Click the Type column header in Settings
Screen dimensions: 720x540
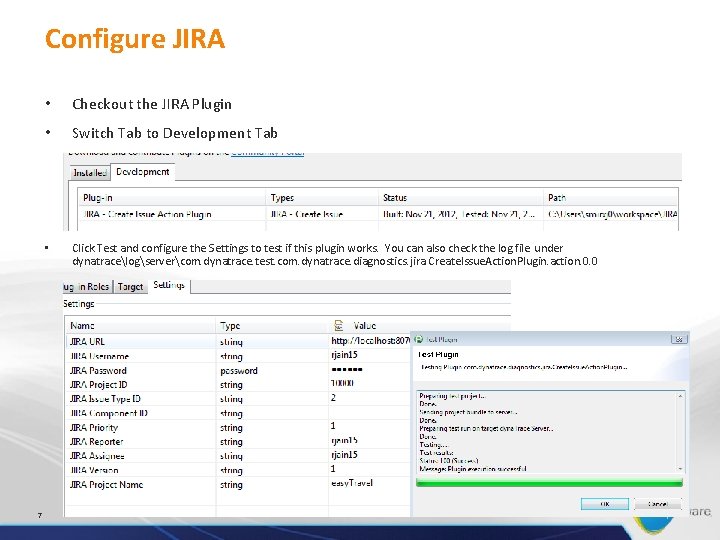230,326
